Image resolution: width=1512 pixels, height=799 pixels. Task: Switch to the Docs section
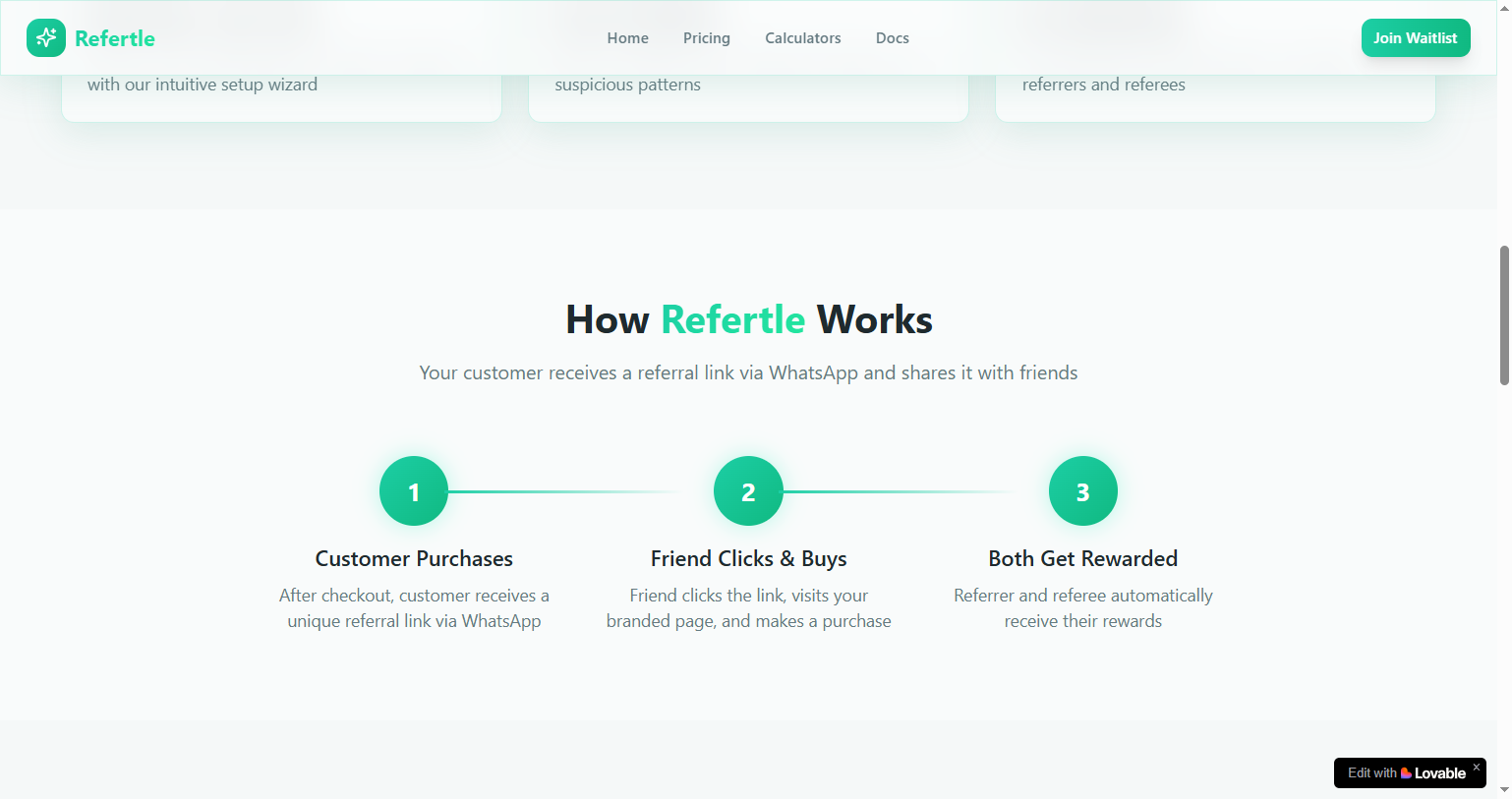[x=892, y=37]
